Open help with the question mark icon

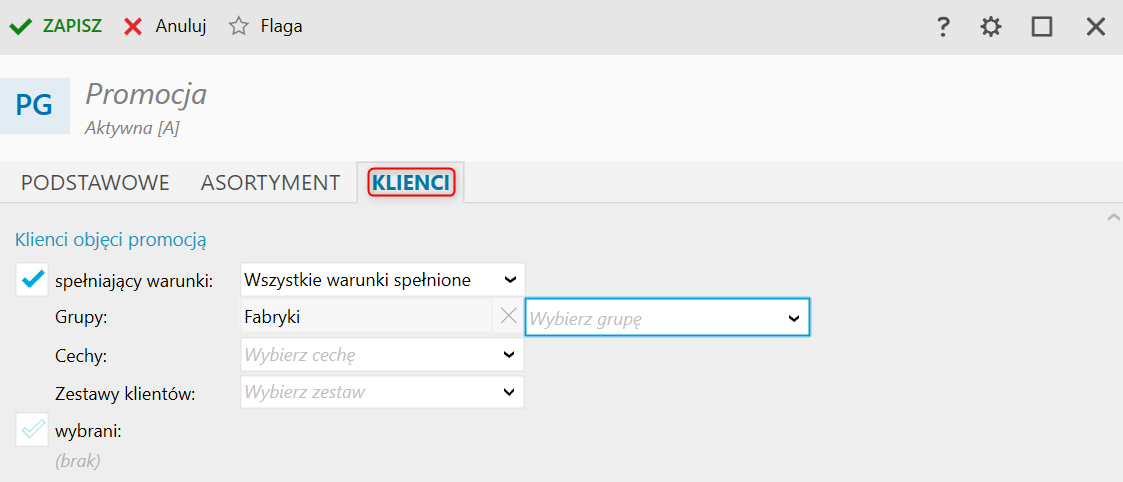[x=942, y=27]
